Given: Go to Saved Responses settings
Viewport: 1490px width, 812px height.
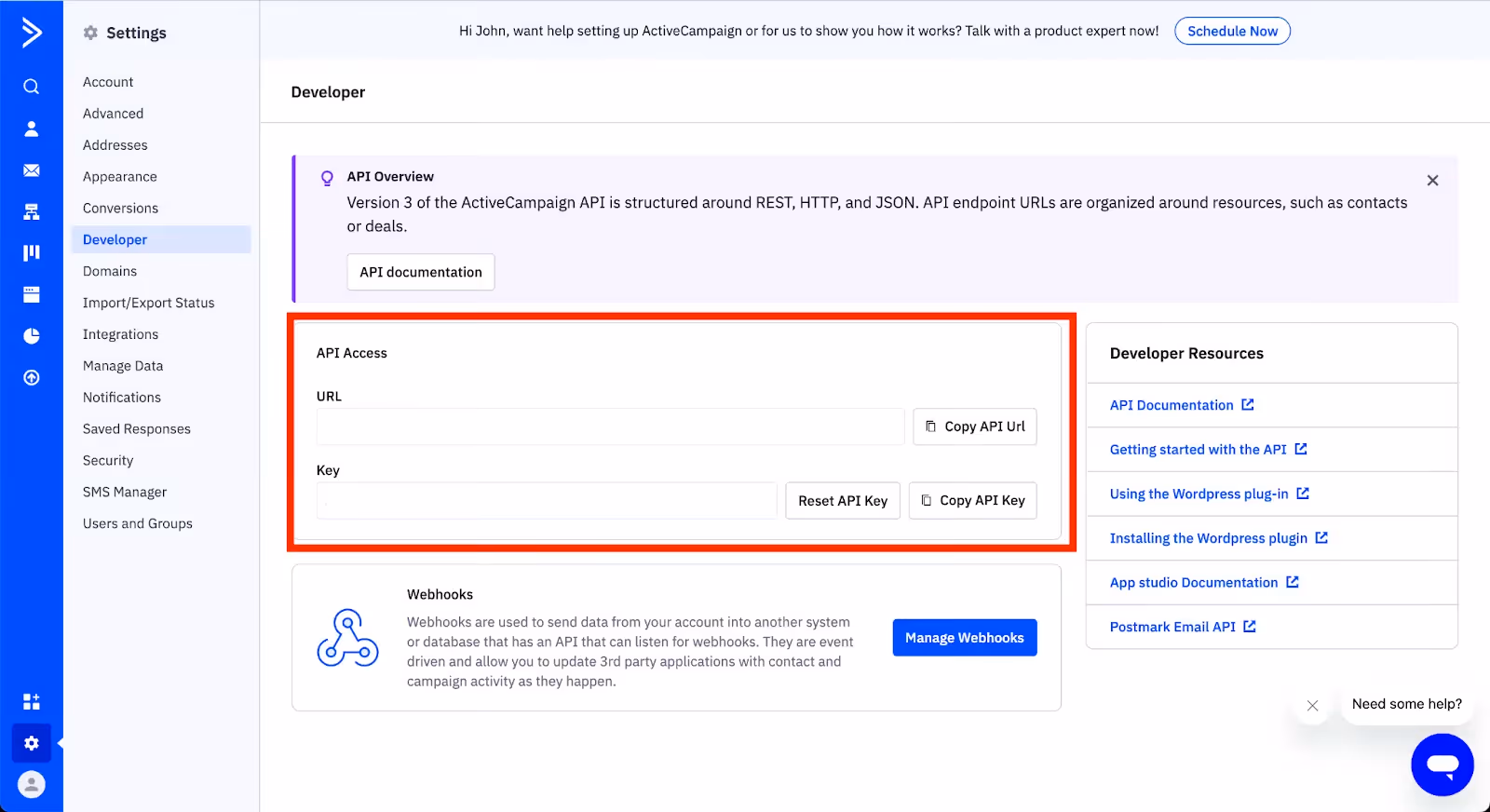Looking at the screenshot, I should point(137,428).
